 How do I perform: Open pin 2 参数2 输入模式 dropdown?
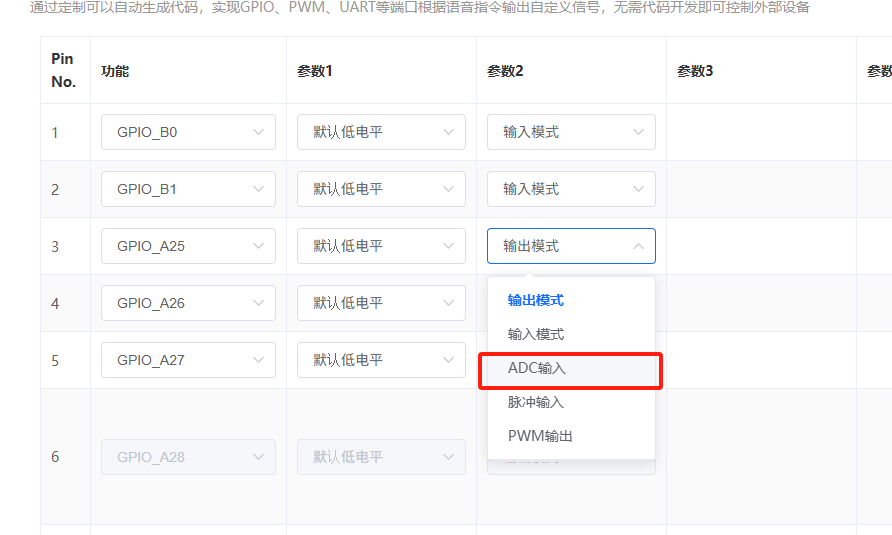click(x=571, y=189)
